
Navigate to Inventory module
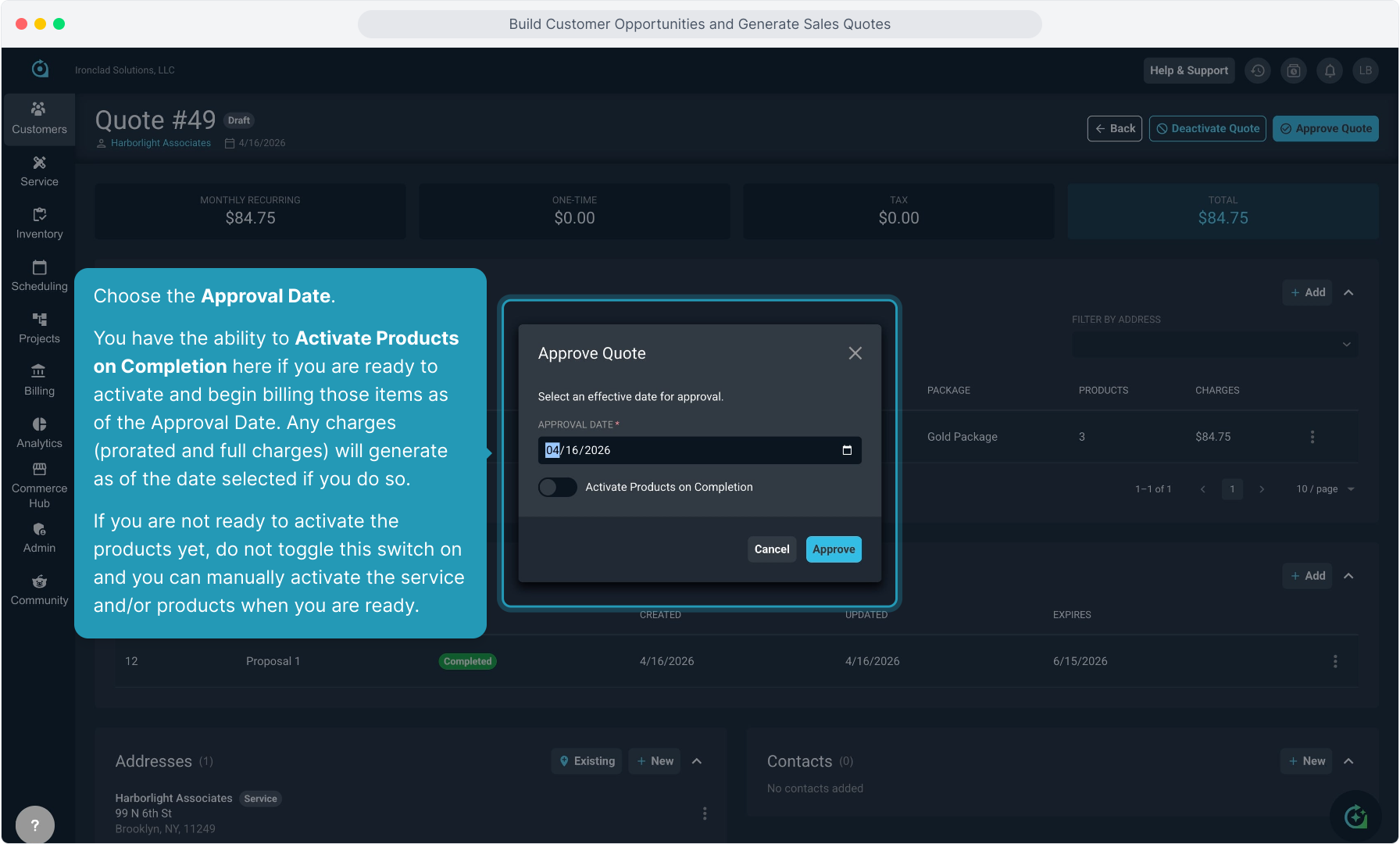(39, 223)
